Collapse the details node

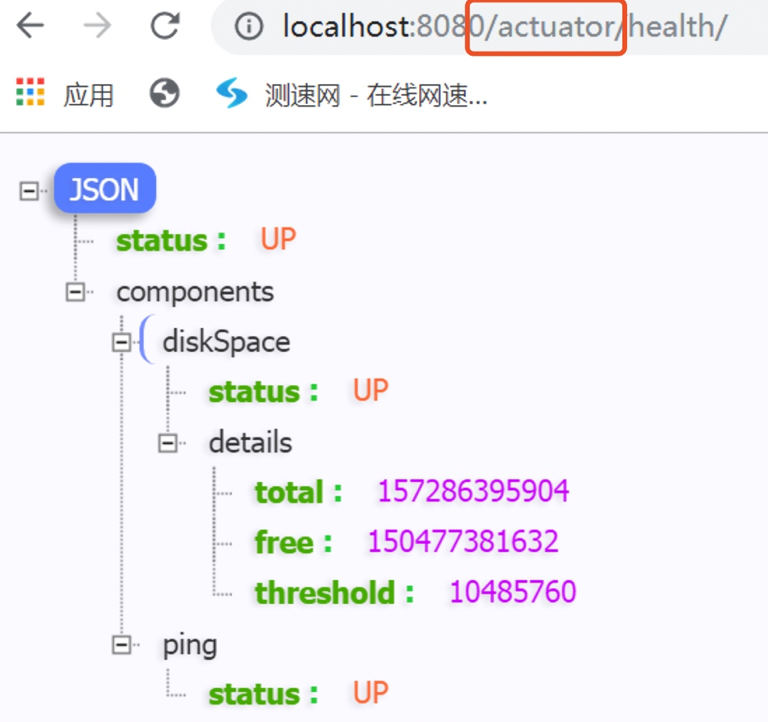pos(168,443)
